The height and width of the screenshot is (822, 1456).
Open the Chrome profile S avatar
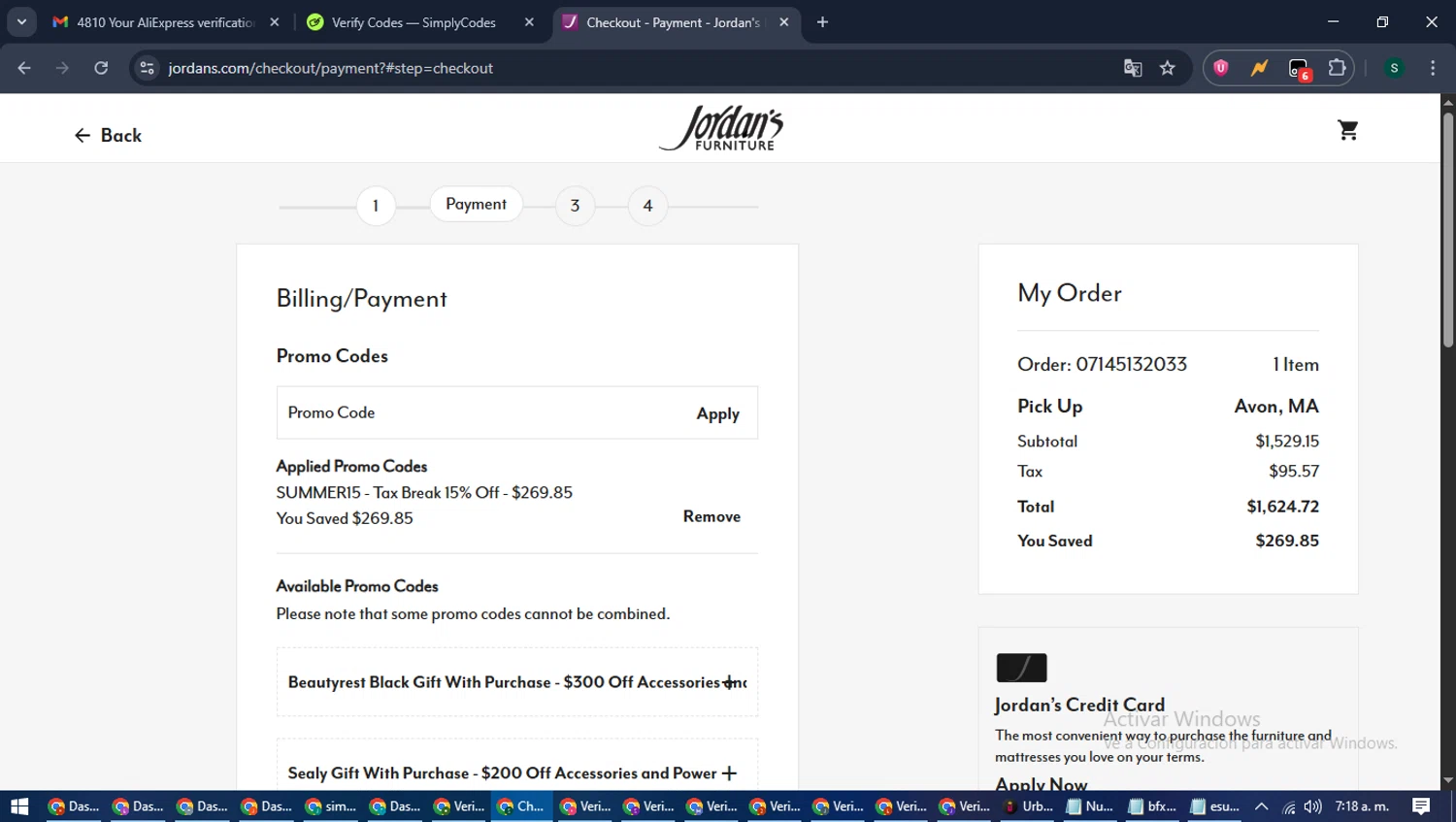click(1394, 68)
